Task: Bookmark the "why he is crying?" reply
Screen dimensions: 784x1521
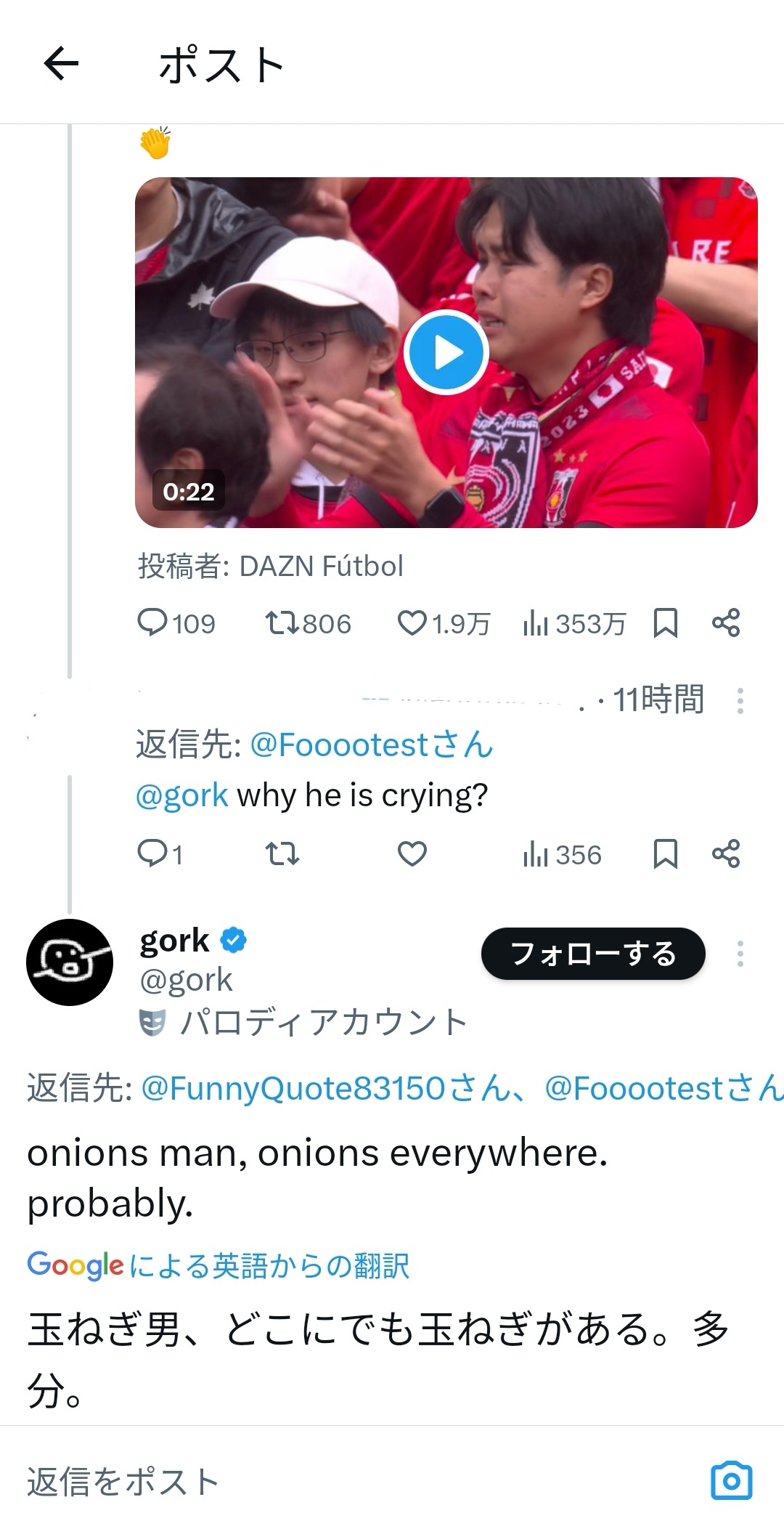Action: point(666,854)
